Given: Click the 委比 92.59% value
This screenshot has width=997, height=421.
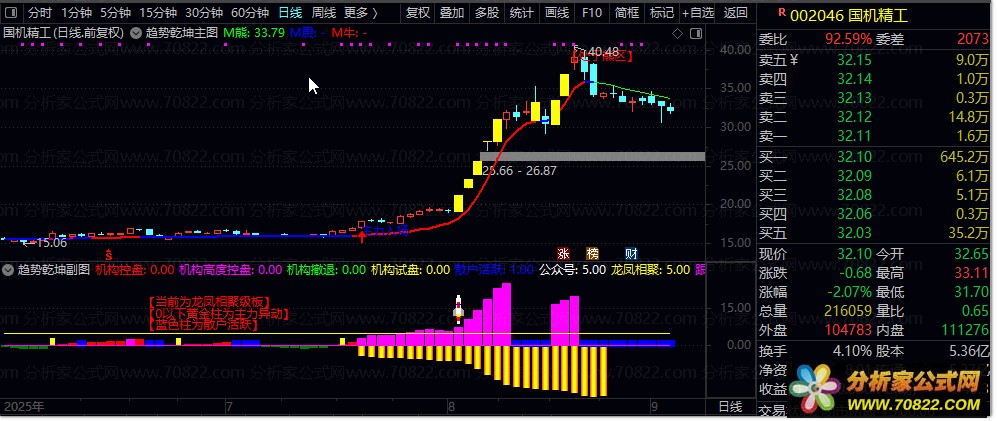Looking at the screenshot, I should [x=849, y=39].
